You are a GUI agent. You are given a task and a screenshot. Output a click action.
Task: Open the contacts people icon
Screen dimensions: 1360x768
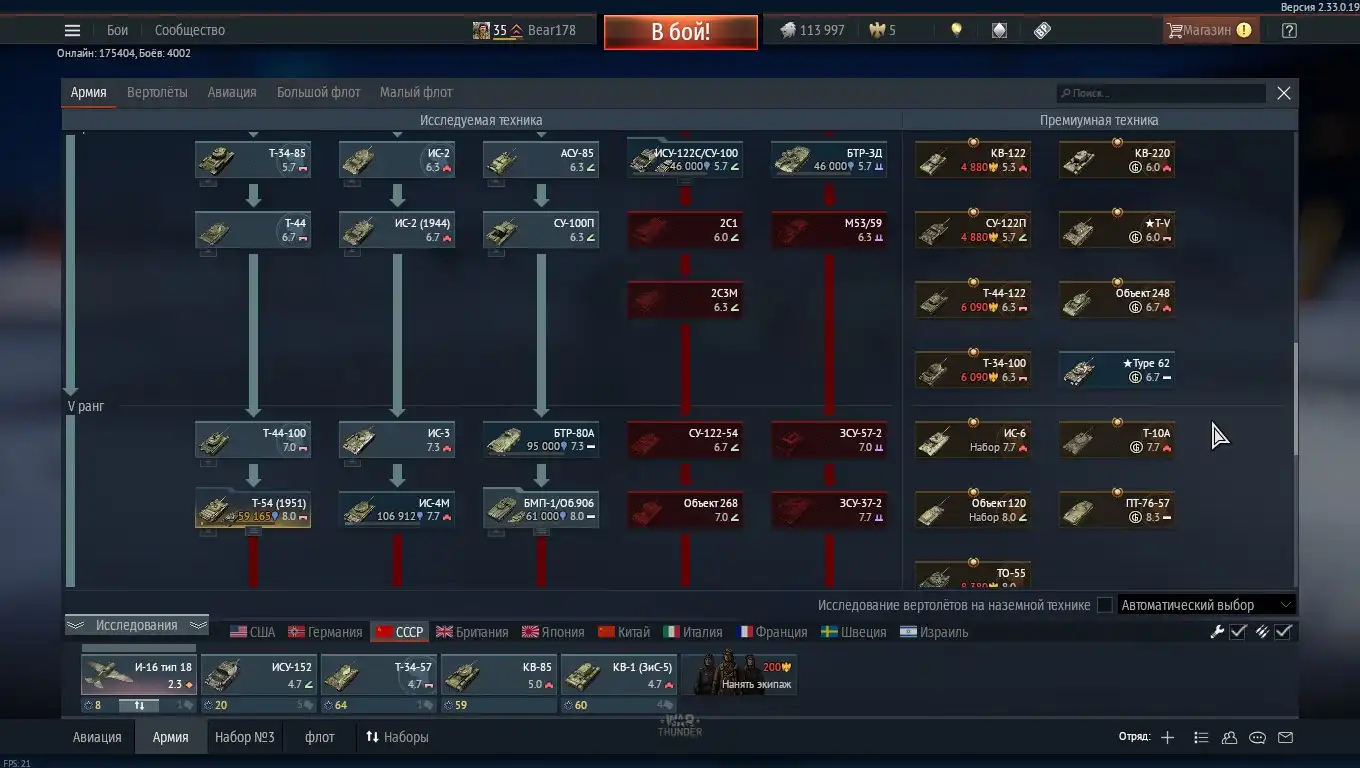1229,737
